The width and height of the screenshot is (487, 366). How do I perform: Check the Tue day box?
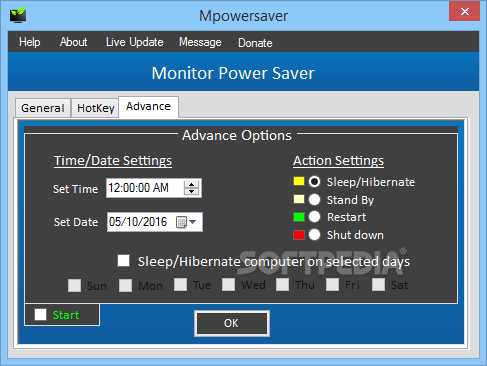coord(180,285)
